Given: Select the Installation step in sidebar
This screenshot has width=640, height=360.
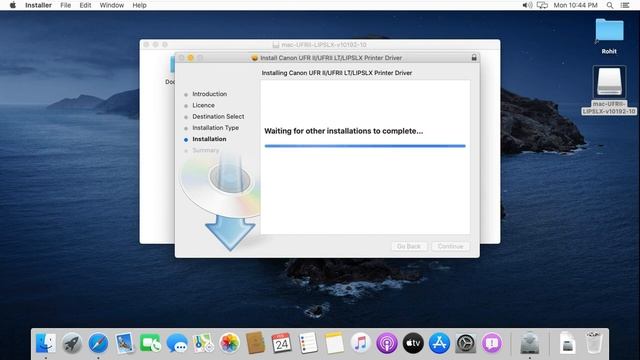Looking at the screenshot, I should click(209, 139).
